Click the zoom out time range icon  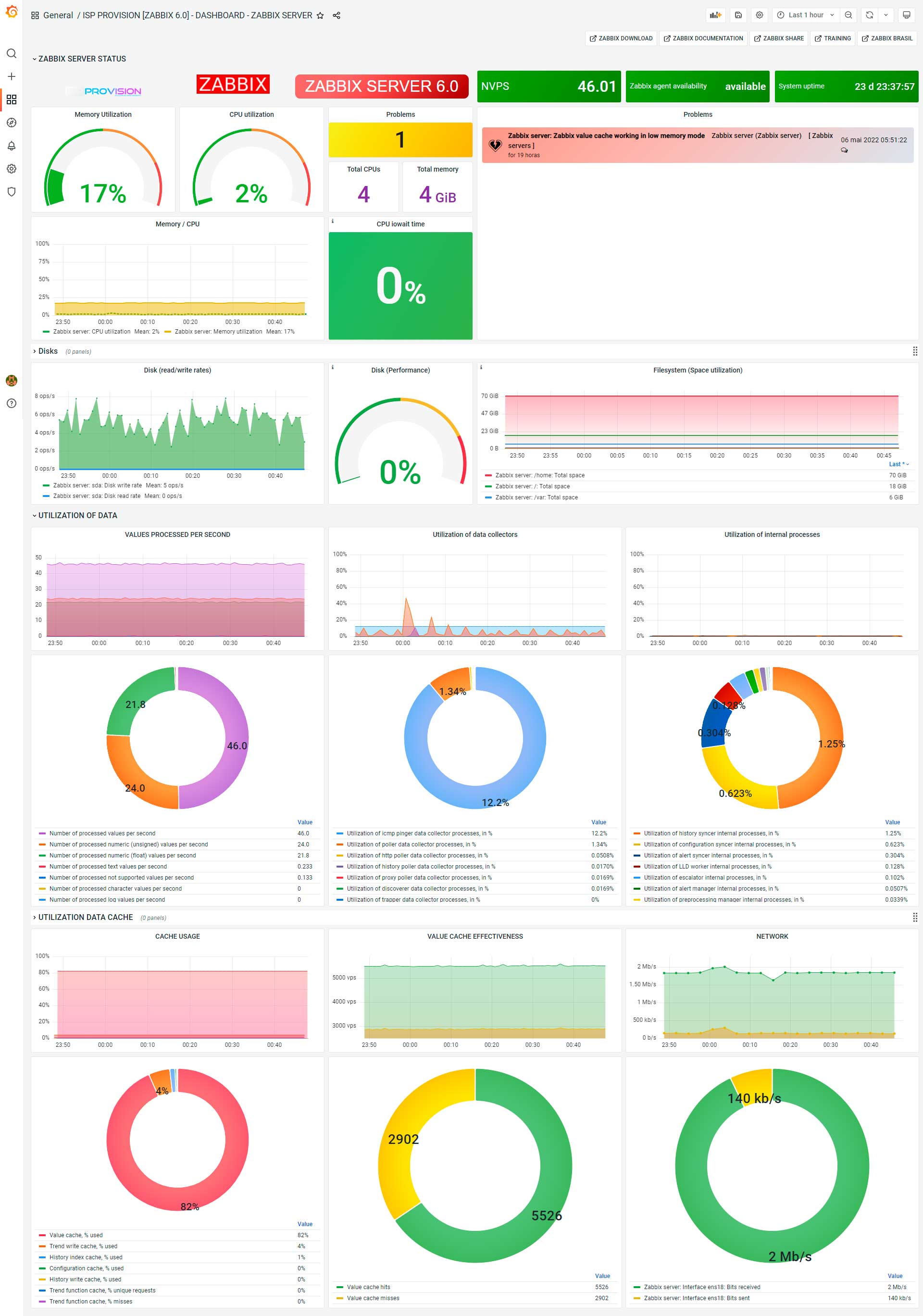coord(848,15)
